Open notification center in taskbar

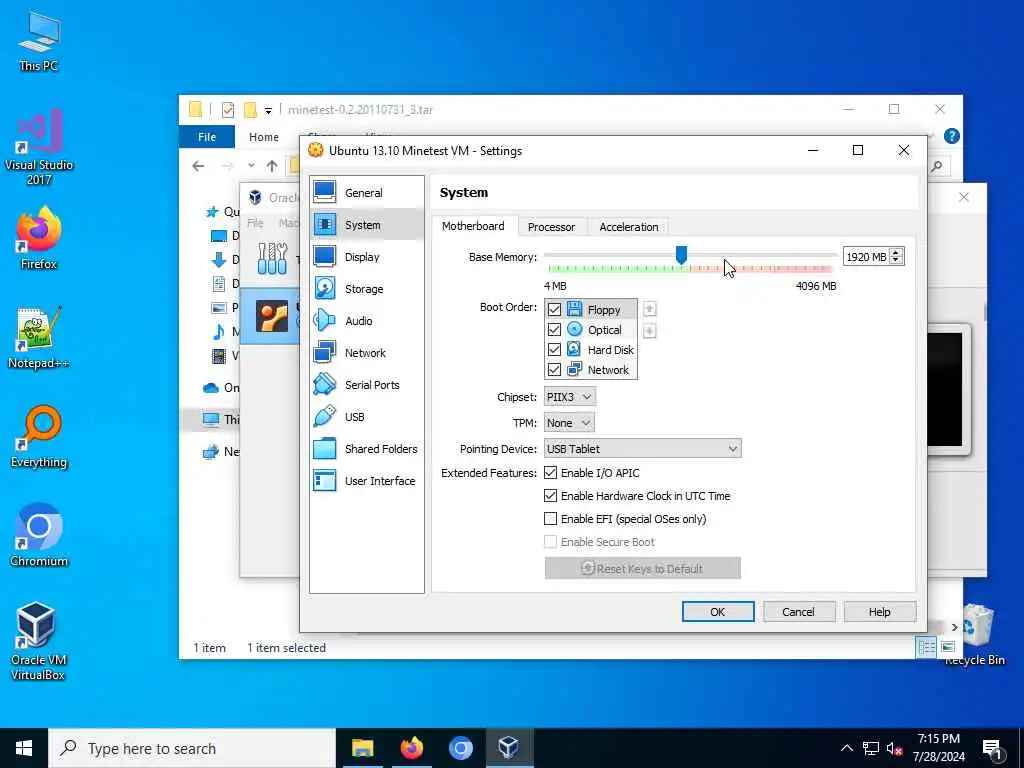[993, 748]
